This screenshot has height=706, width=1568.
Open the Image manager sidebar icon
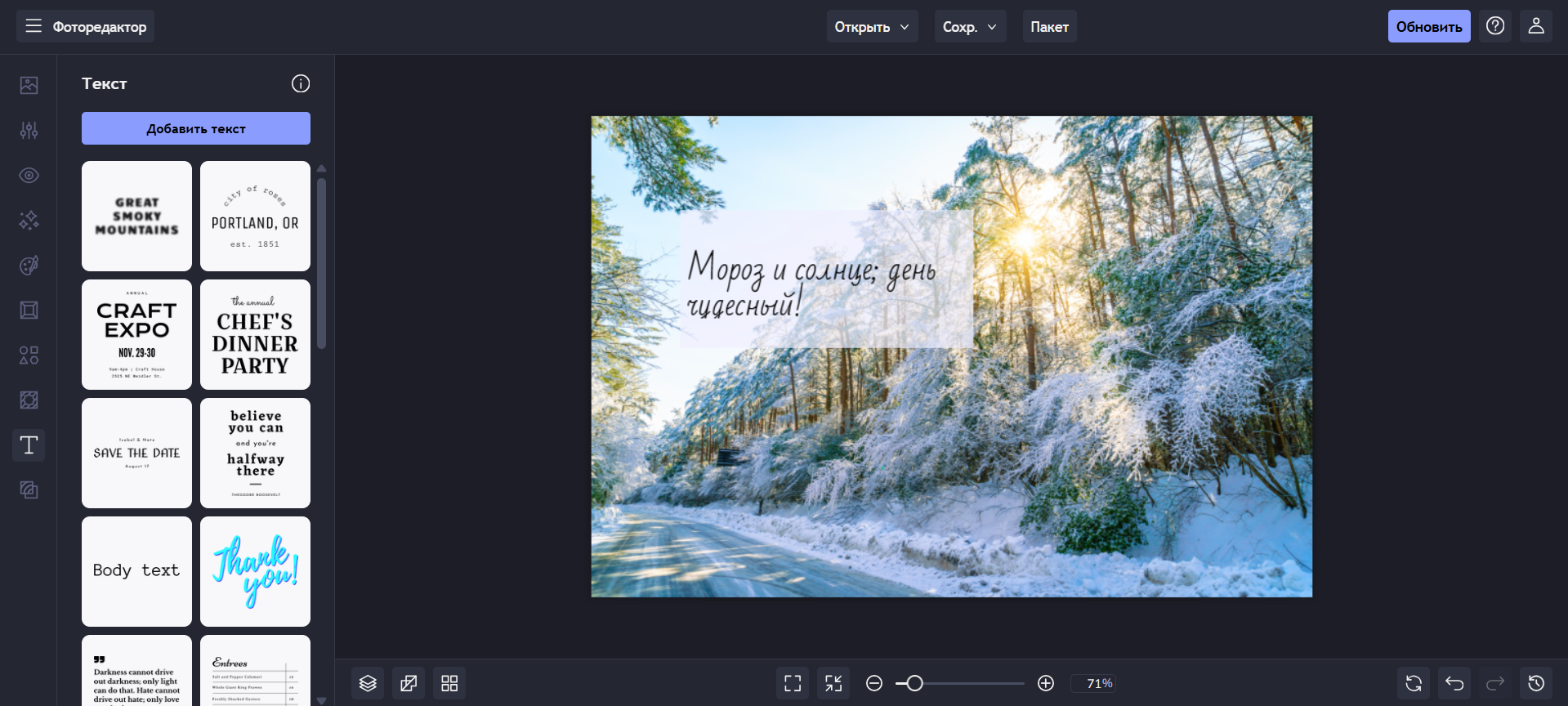click(x=29, y=85)
